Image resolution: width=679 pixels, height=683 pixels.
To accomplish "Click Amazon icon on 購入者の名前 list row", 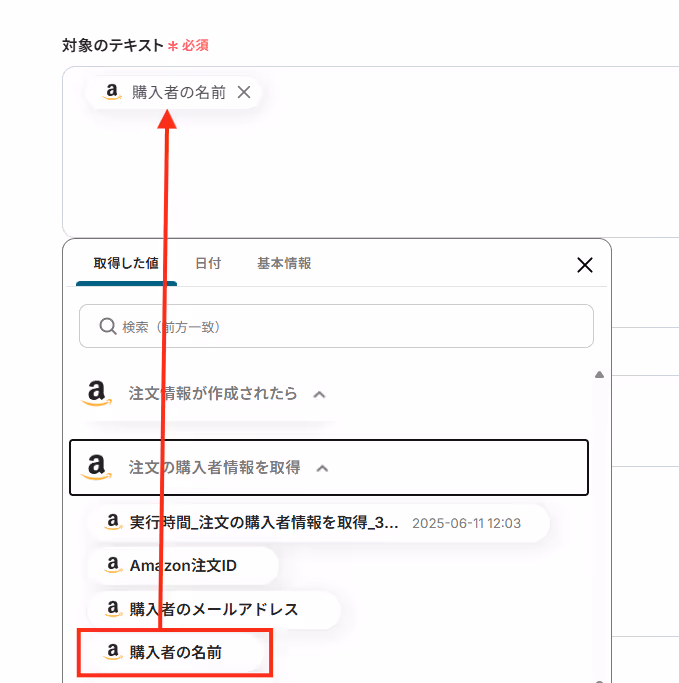I will tap(113, 651).
